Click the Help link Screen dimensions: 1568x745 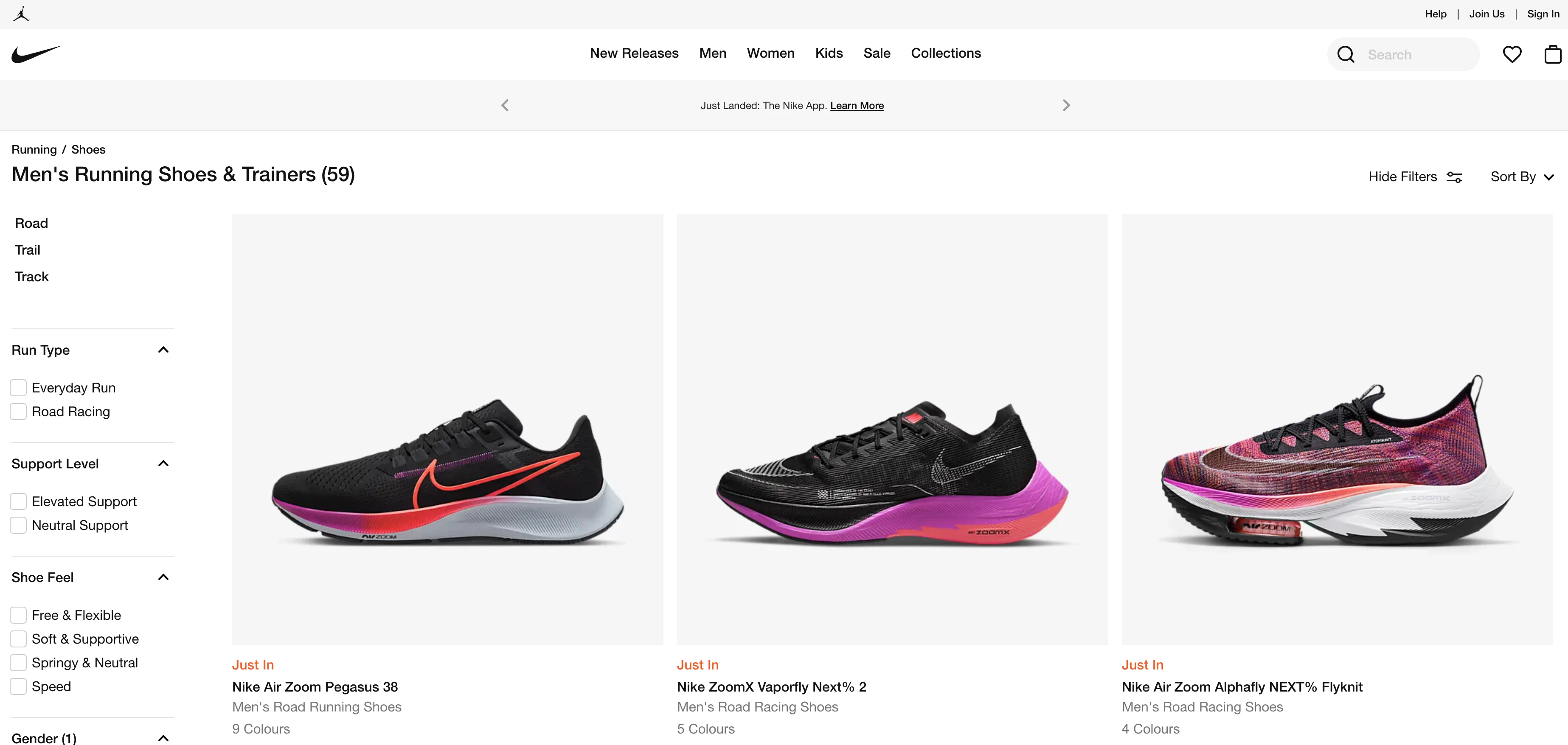(1435, 14)
